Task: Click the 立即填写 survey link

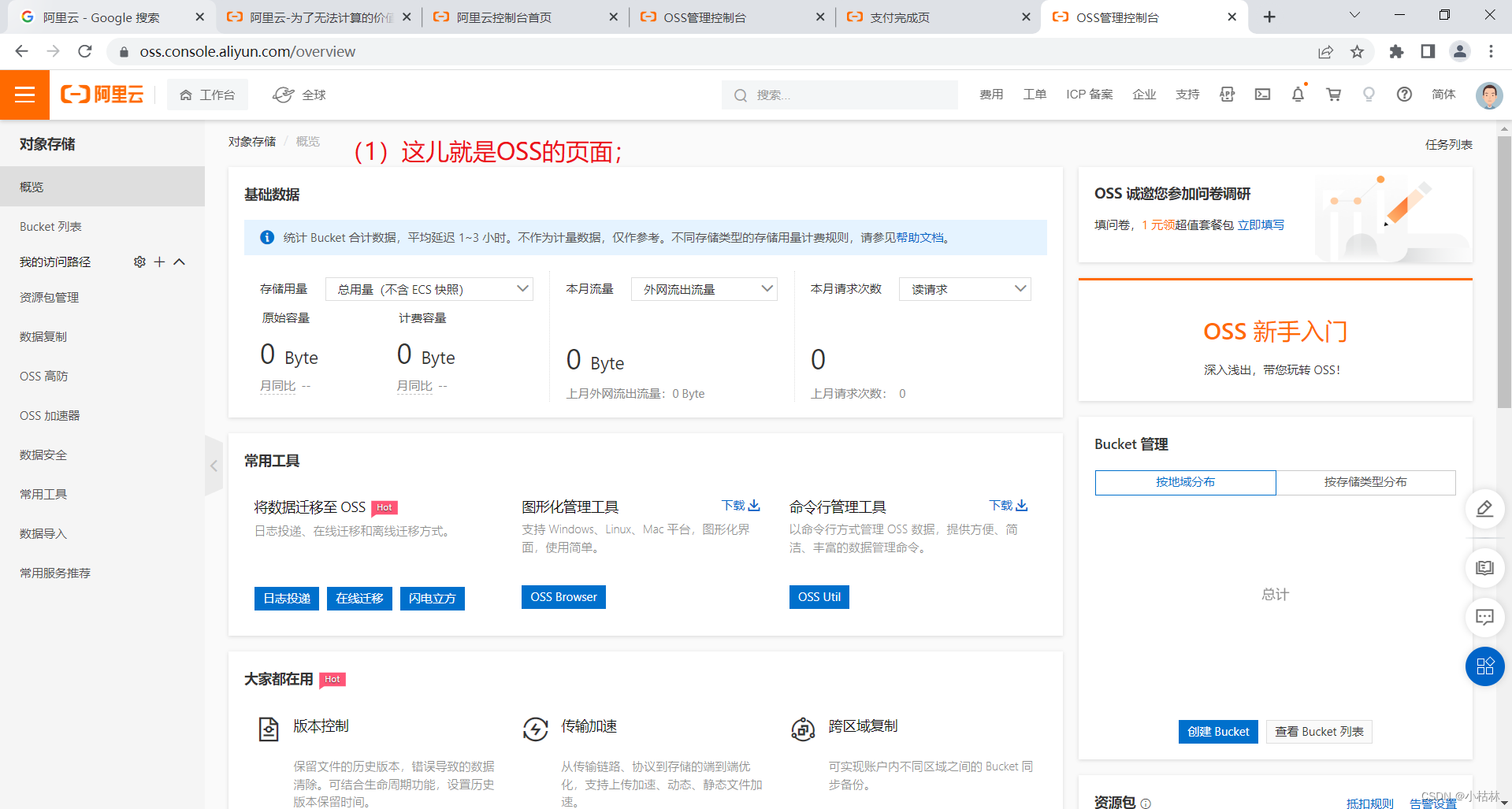Action: [1261, 225]
